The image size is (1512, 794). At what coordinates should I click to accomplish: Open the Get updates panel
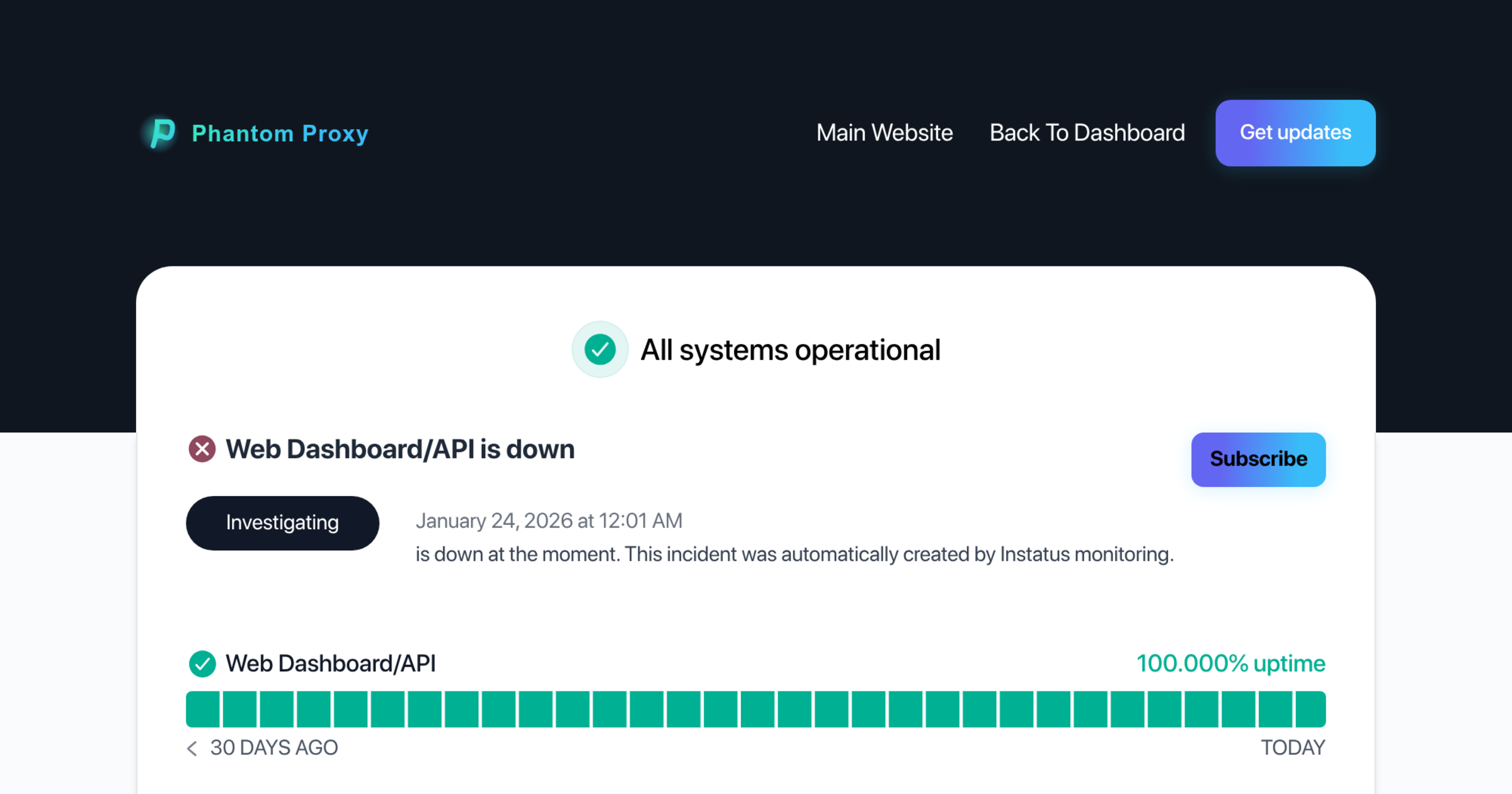point(1295,133)
